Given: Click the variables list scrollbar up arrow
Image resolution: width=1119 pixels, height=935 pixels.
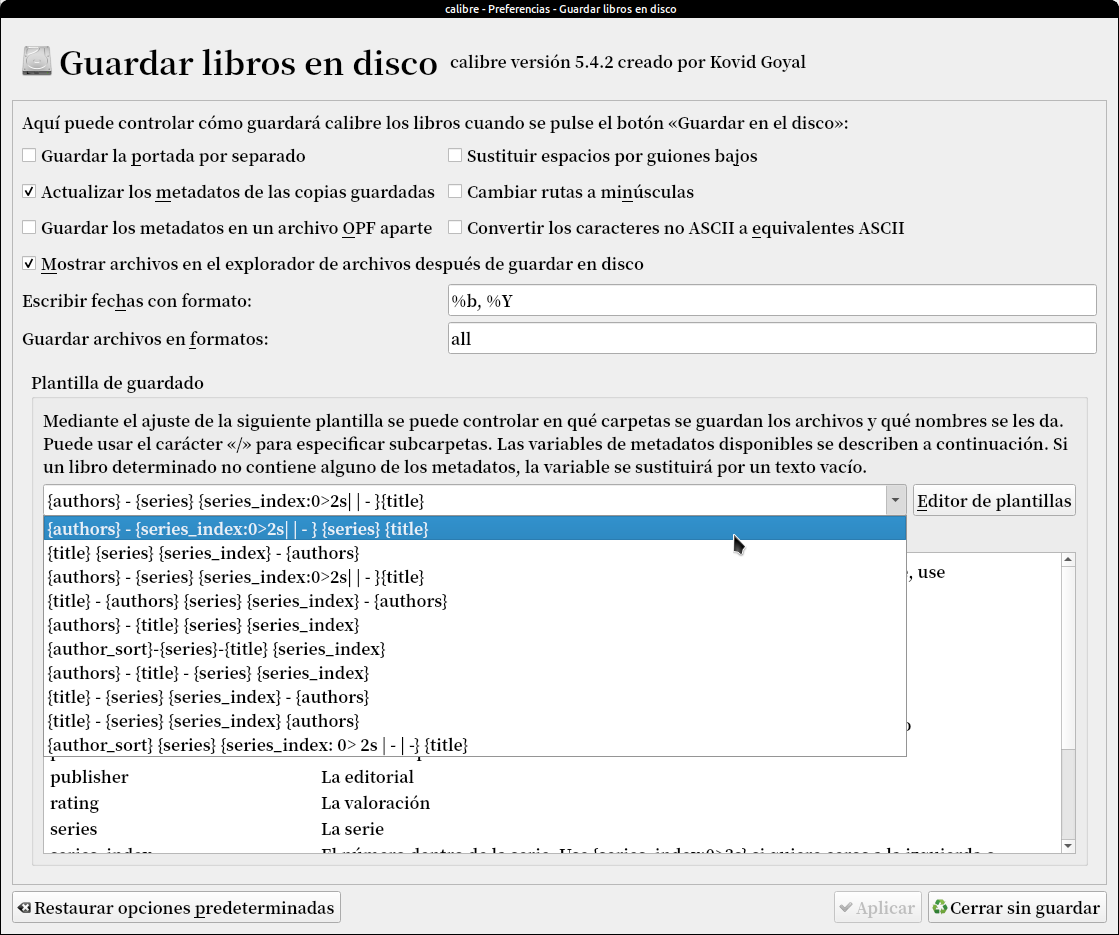Looking at the screenshot, I should coord(1068,560).
